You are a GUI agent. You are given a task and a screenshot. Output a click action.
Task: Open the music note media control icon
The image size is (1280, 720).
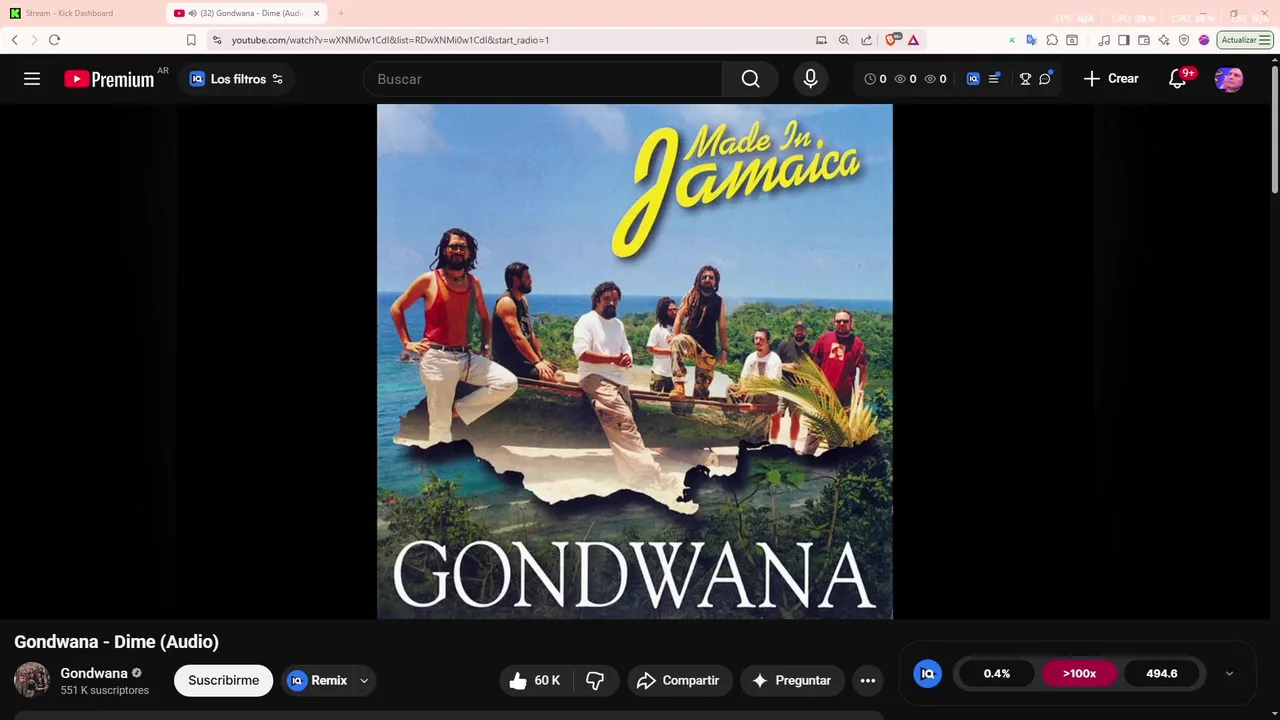point(1104,40)
